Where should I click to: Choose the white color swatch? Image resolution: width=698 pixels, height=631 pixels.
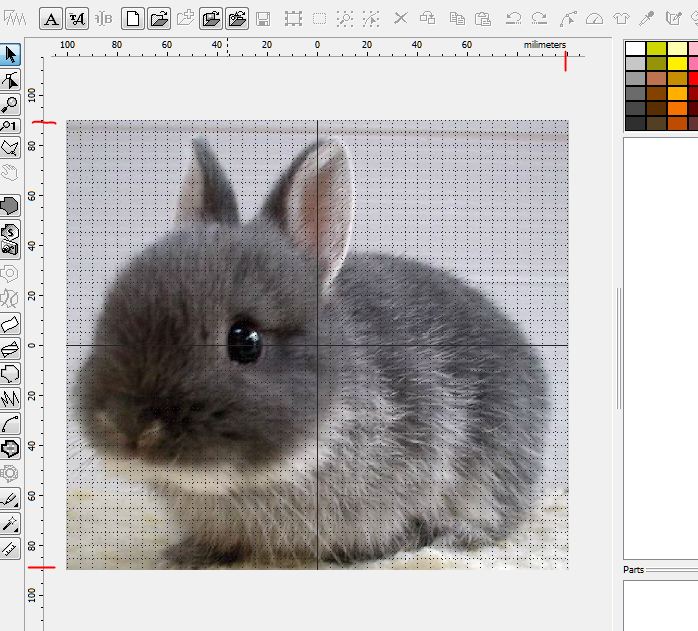coord(634,48)
